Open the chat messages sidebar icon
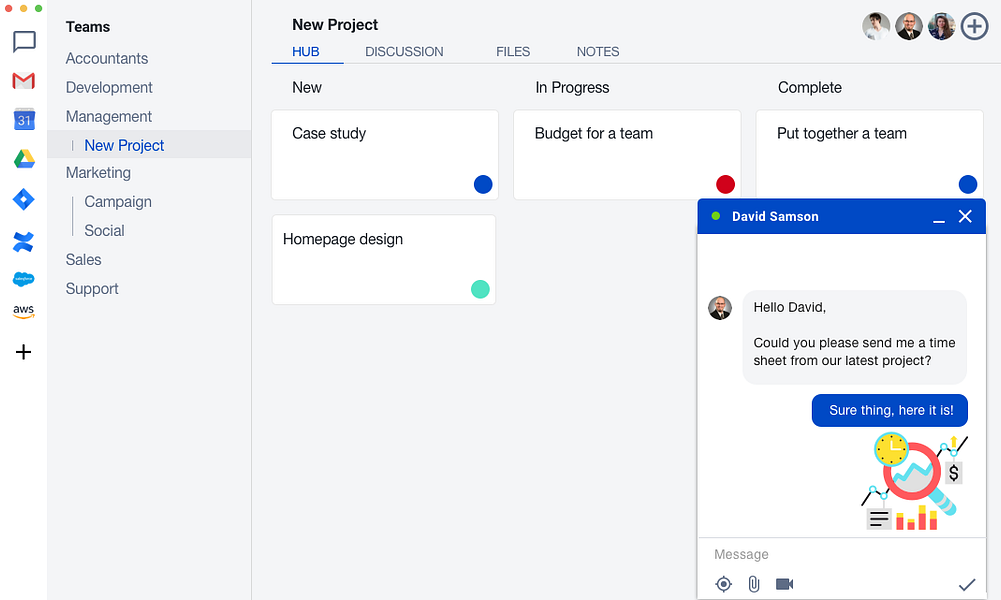Screen dimensions: 1001x600 tap(24, 42)
